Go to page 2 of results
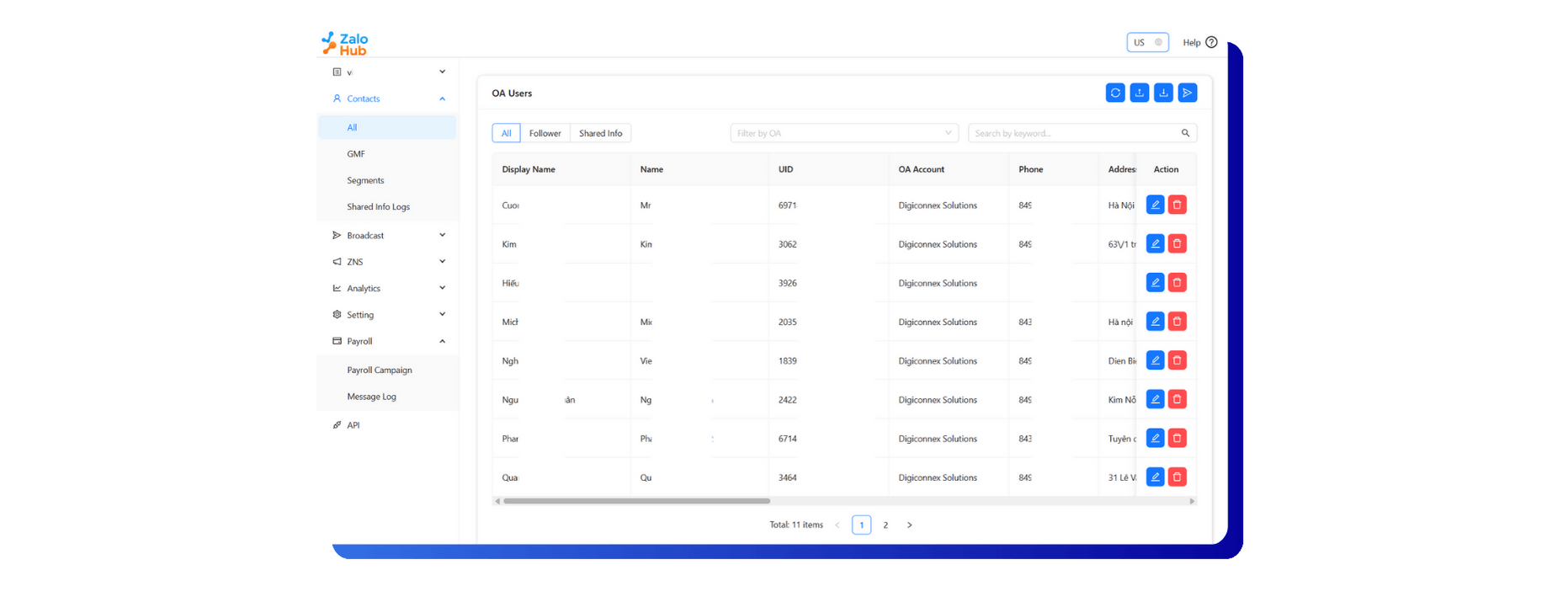The height and width of the screenshot is (597, 1568). 885,525
